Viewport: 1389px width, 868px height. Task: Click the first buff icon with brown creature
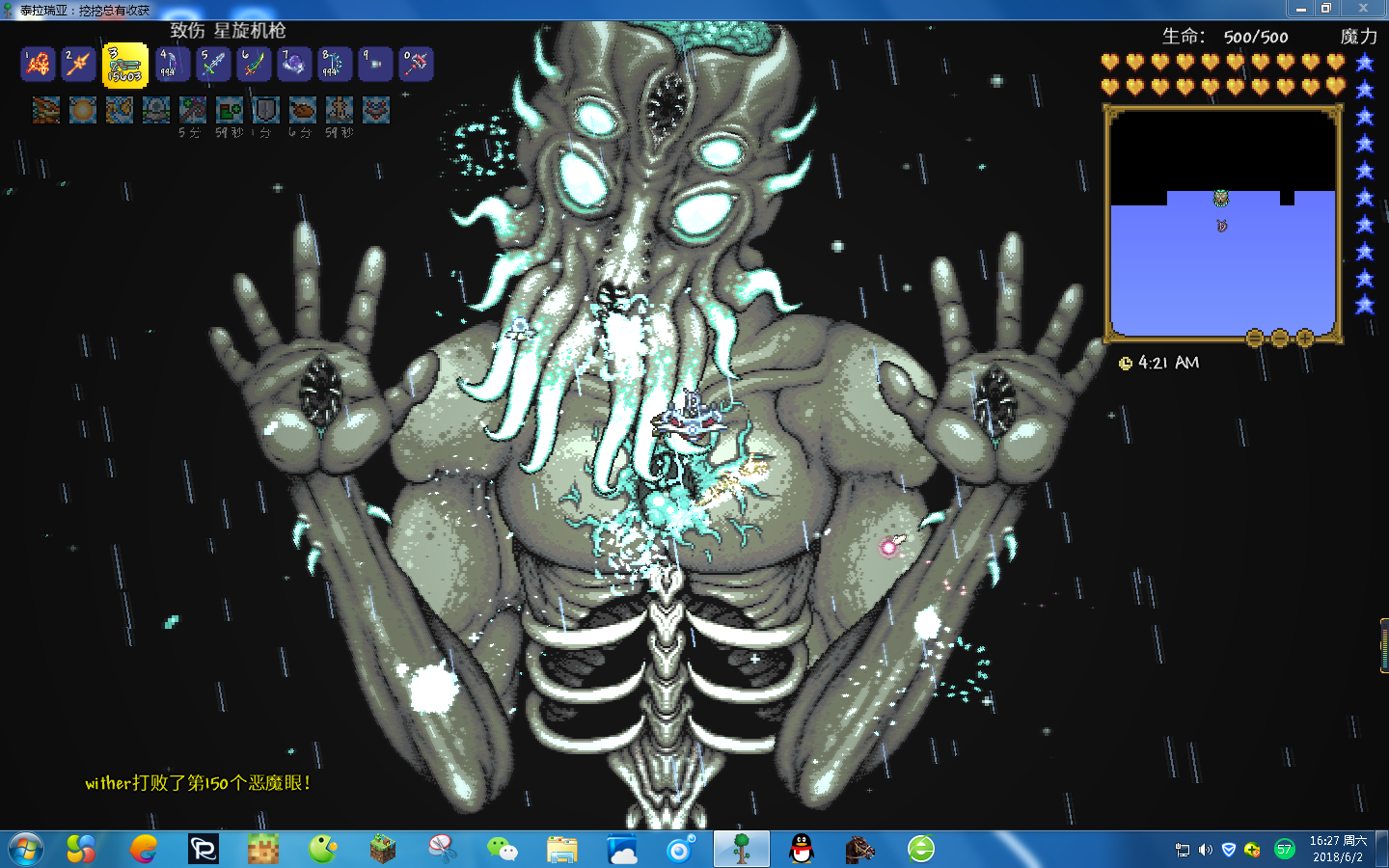click(x=46, y=110)
